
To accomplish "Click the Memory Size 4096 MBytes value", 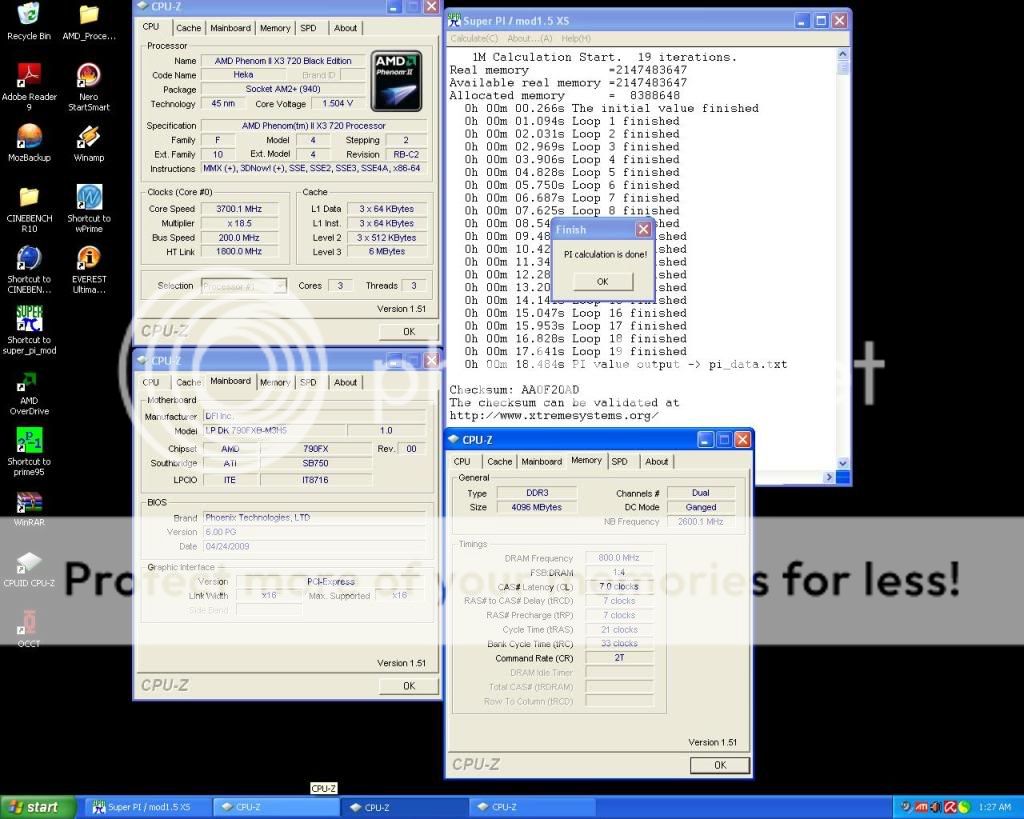I will click(536, 507).
